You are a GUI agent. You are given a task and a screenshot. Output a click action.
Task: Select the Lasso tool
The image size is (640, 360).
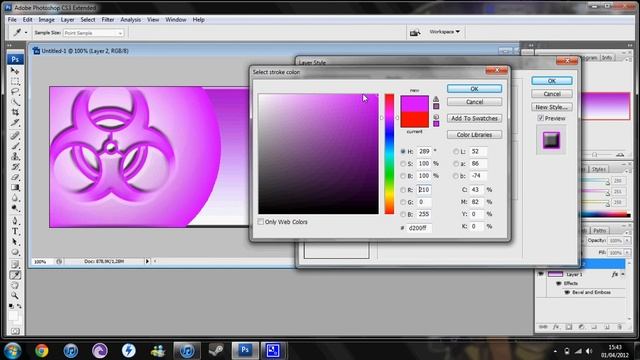click(x=15, y=91)
